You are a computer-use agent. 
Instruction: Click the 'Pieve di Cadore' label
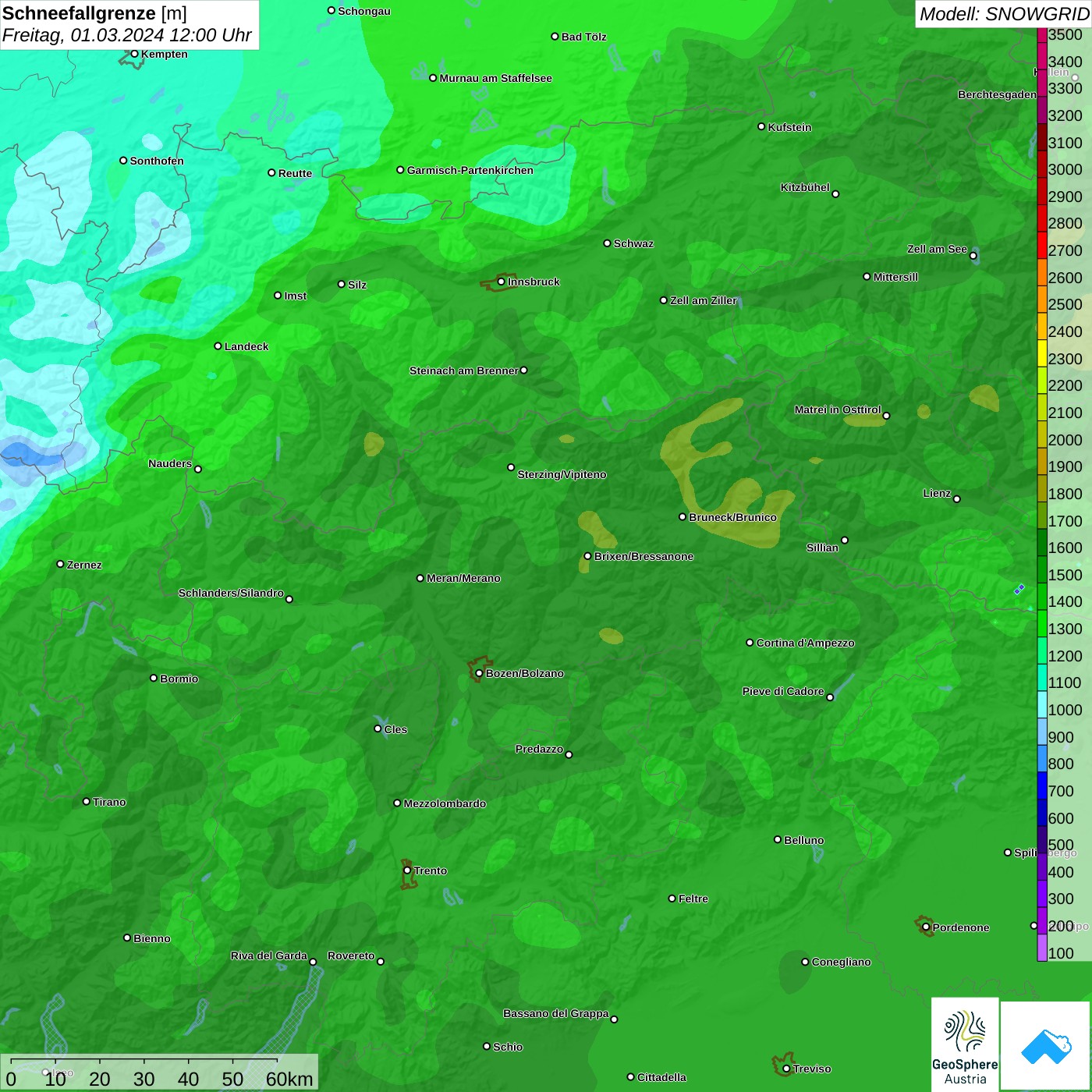pos(783,691)
